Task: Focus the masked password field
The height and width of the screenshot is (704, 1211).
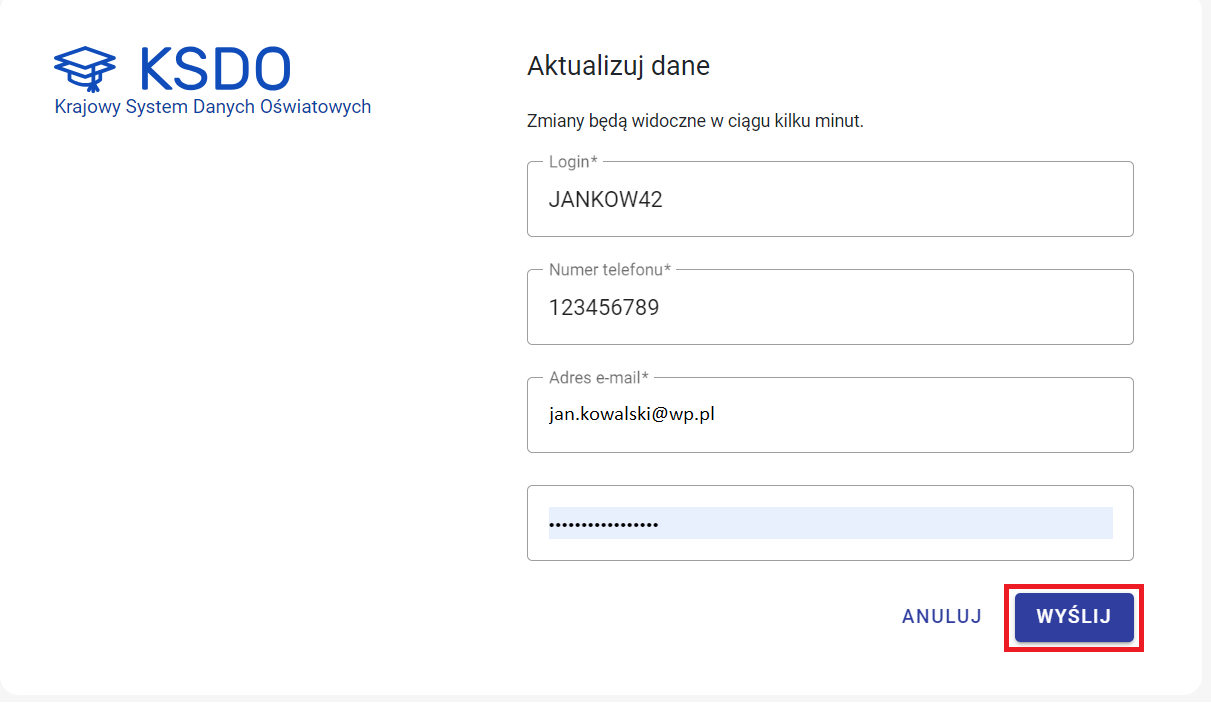Action: (830, 523)
